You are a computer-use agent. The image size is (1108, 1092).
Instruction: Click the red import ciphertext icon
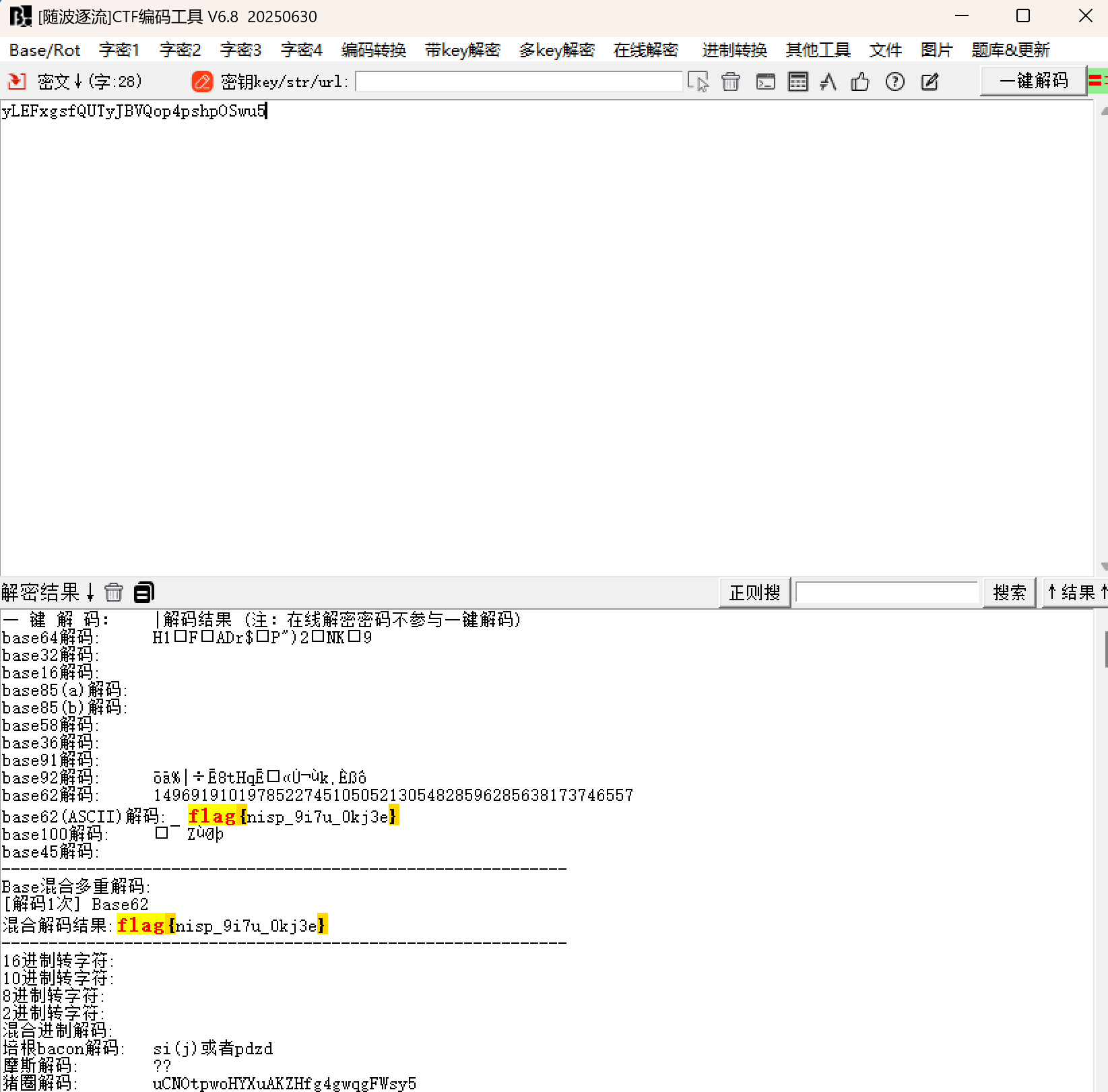coord(17,82)
